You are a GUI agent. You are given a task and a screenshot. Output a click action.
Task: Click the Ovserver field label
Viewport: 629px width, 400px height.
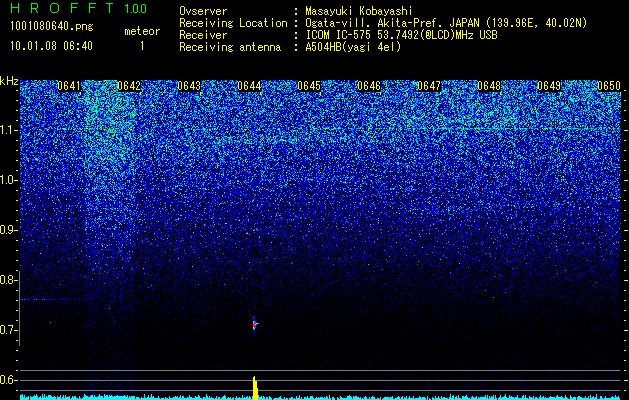[203, 11]
